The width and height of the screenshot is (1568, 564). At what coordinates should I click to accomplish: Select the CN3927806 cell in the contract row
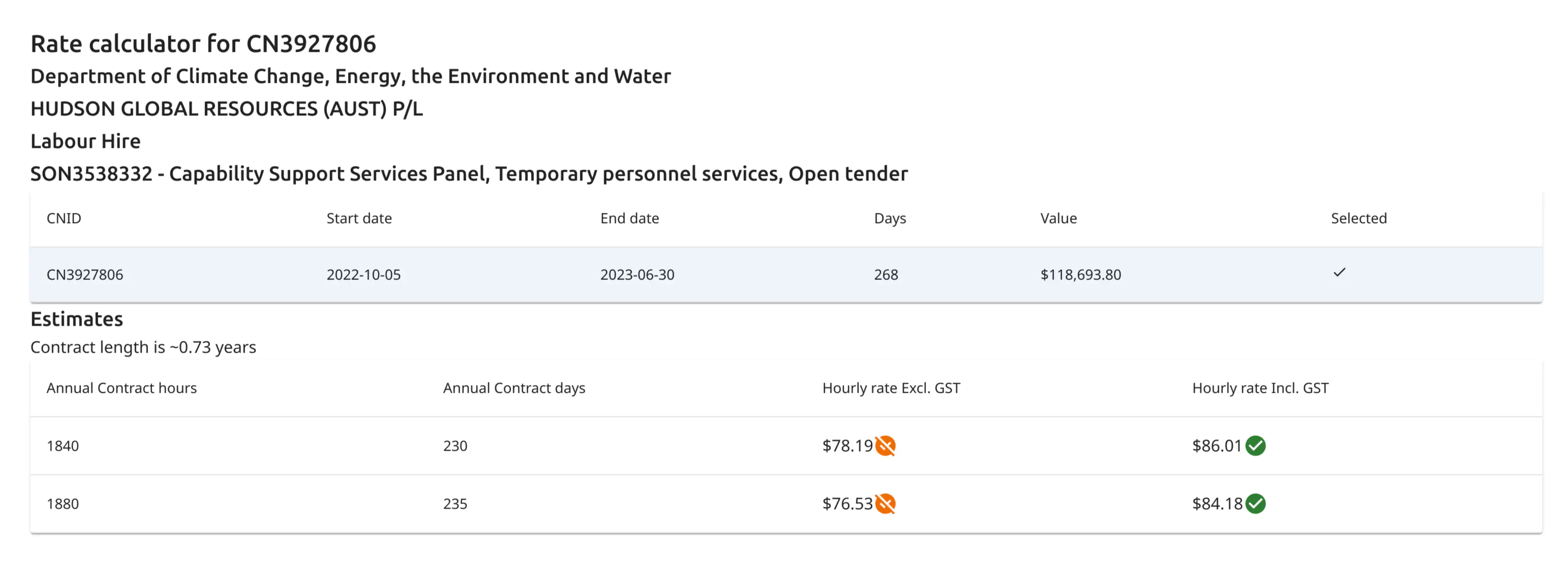coord(84,274)
